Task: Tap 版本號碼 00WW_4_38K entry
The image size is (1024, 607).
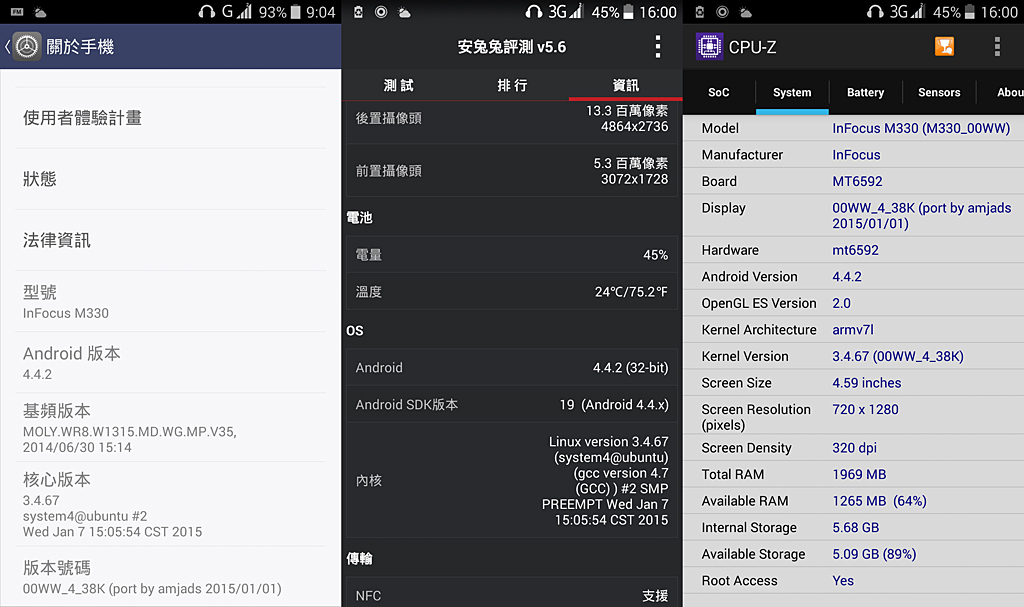Action: [x=170, y=577]
